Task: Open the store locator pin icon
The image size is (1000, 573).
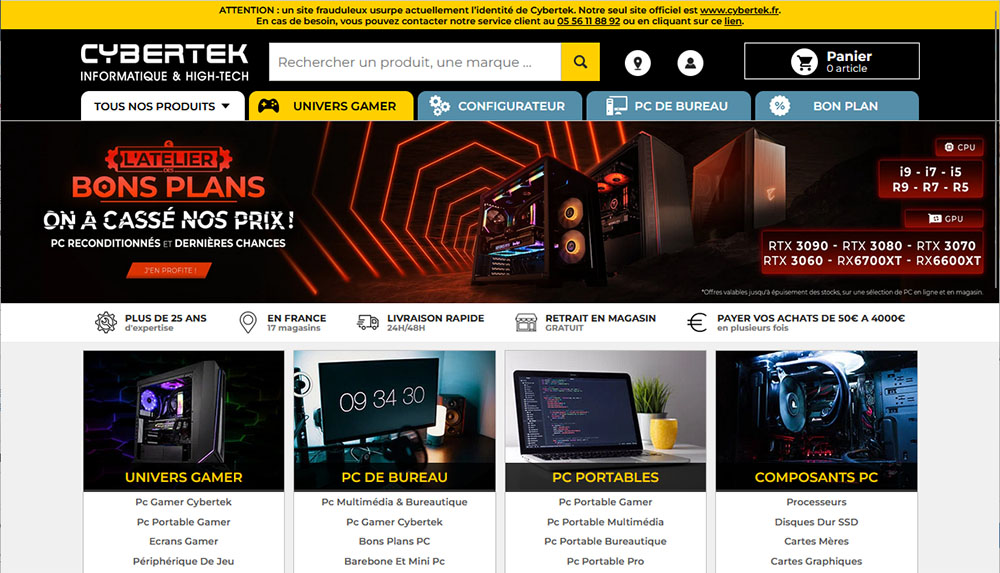Action: [x=637, y=63]
